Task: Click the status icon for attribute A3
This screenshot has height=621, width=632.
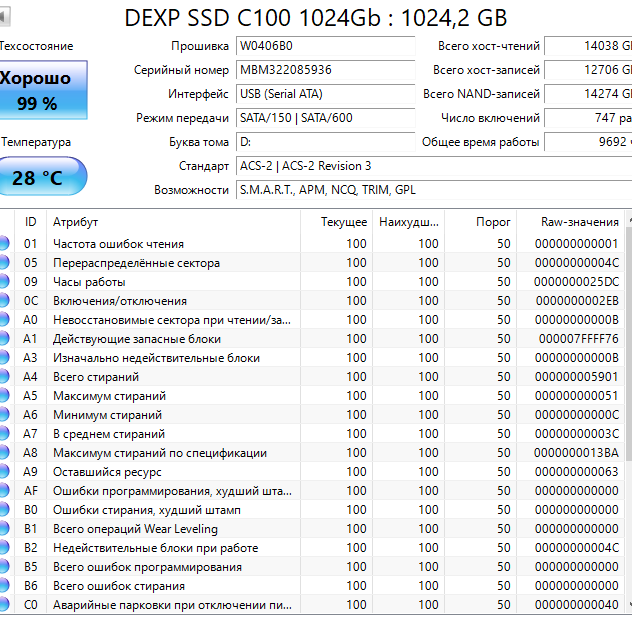Action: (4, 357)
